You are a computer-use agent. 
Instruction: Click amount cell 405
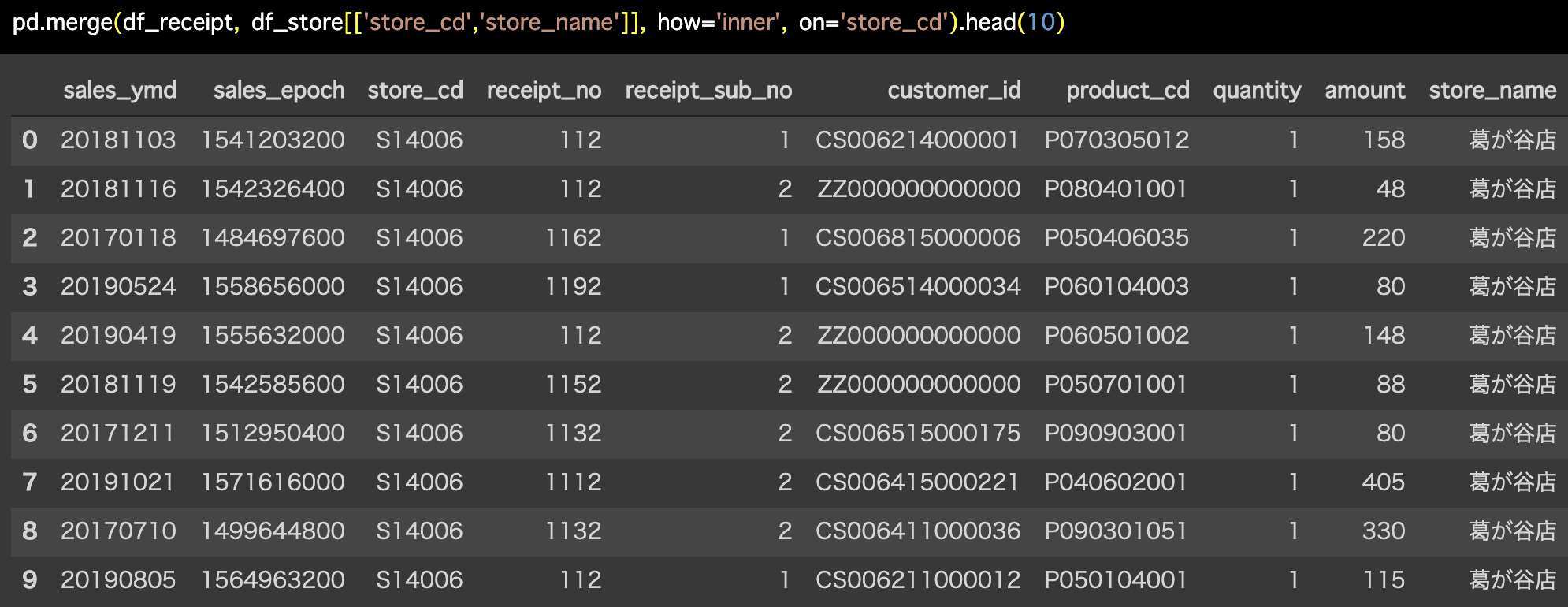pyautogui.click(x=1384, y=482)
